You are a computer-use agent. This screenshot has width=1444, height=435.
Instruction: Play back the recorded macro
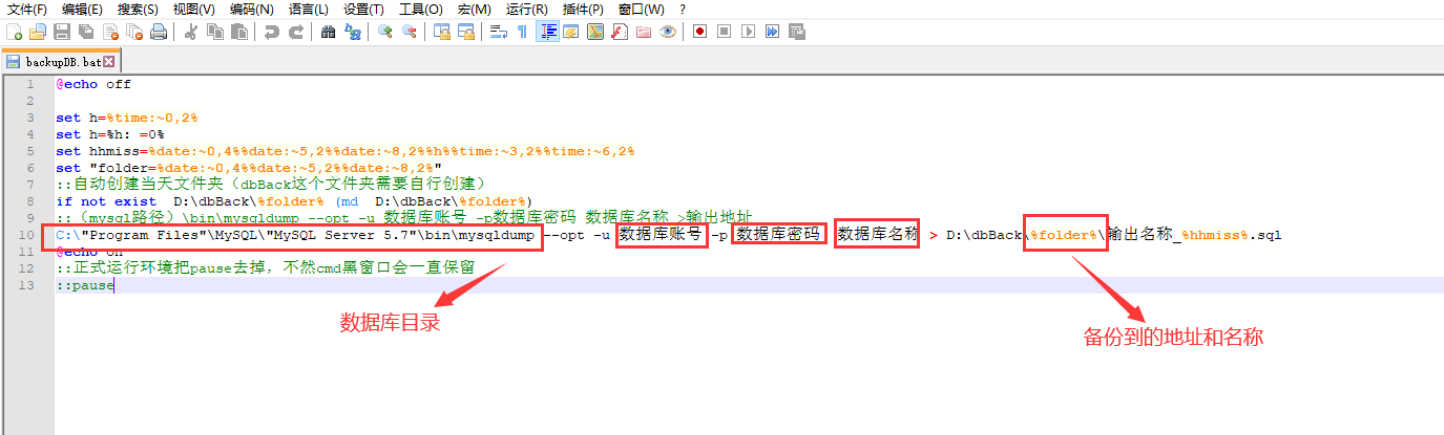[x=748, y=32]
